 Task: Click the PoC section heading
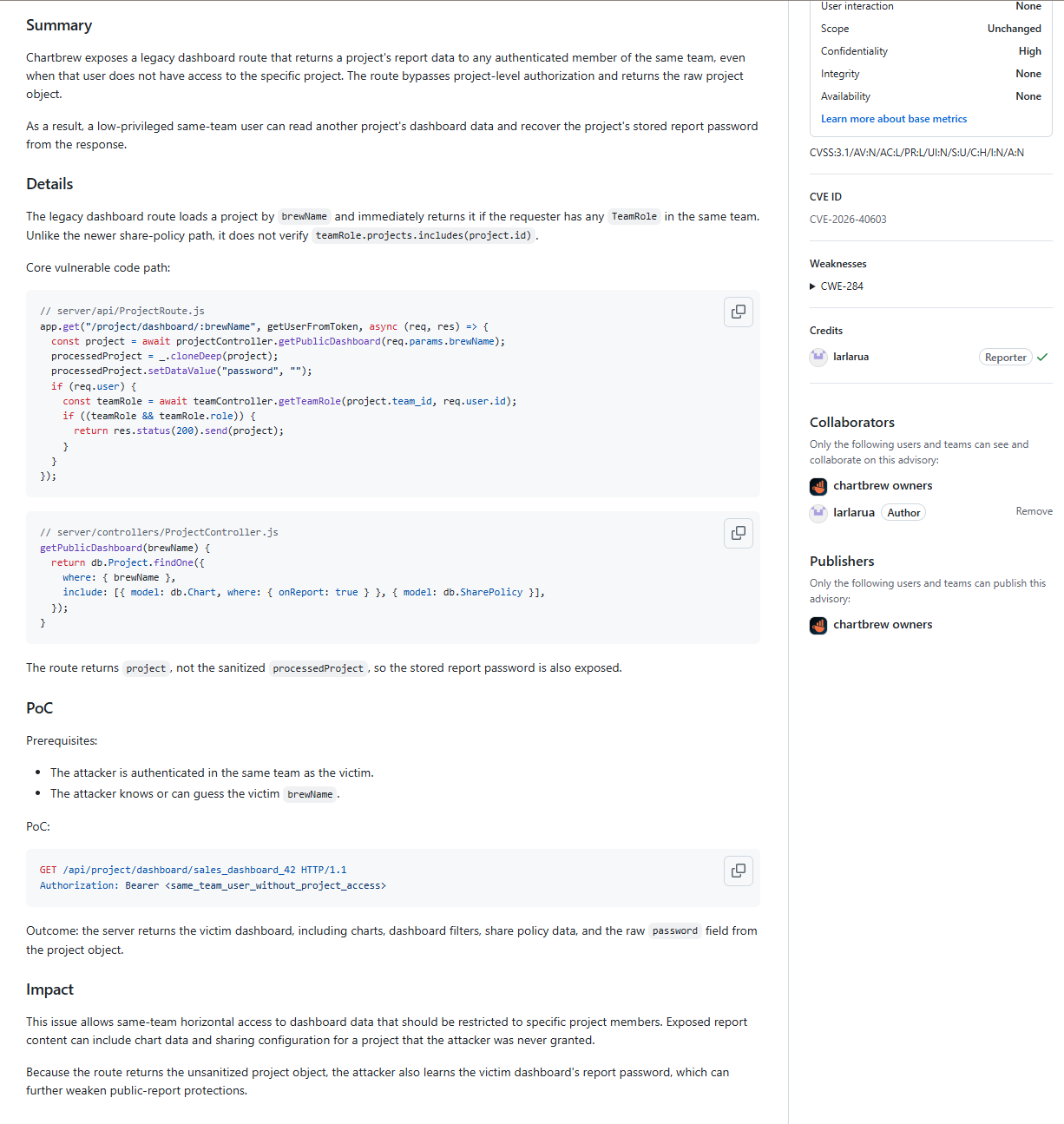coord(39,708)
